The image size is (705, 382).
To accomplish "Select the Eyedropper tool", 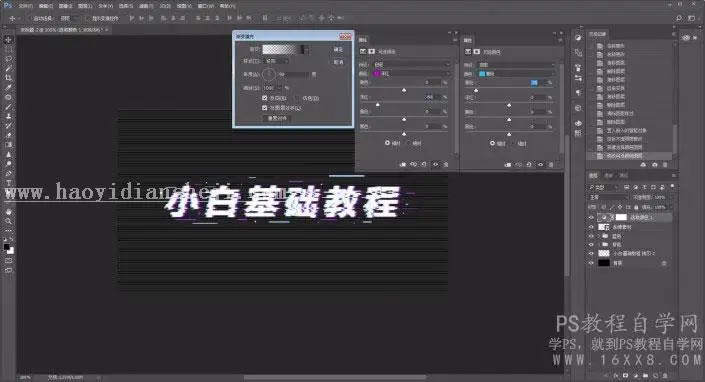I will coord(9,87).
